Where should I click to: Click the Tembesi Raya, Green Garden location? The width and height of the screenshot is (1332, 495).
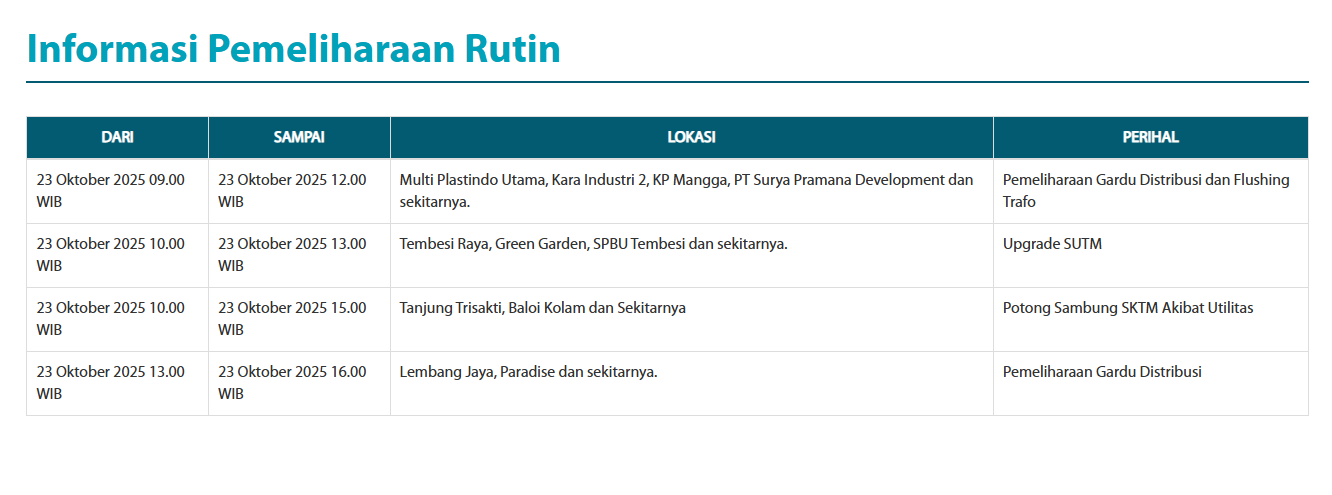coord(593,244)
